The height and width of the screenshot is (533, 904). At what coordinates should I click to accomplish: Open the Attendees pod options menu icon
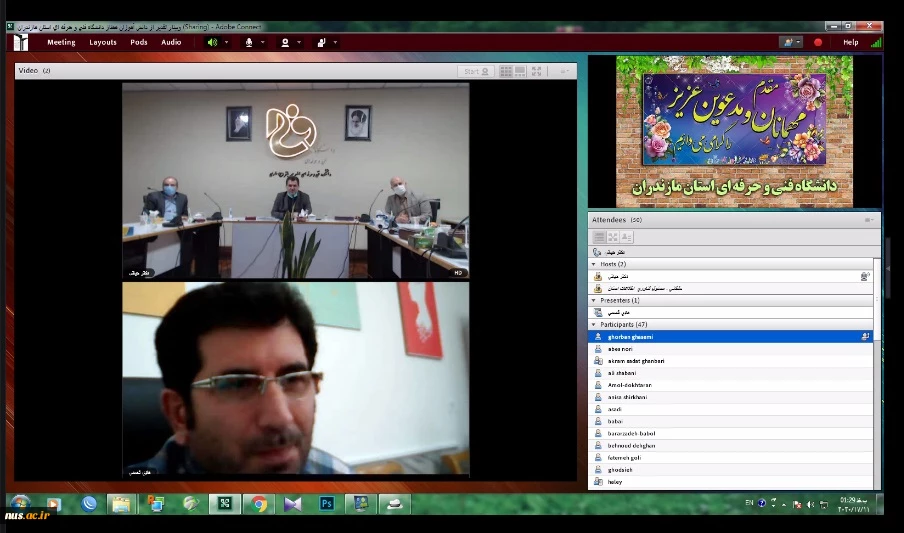point(868,219)
